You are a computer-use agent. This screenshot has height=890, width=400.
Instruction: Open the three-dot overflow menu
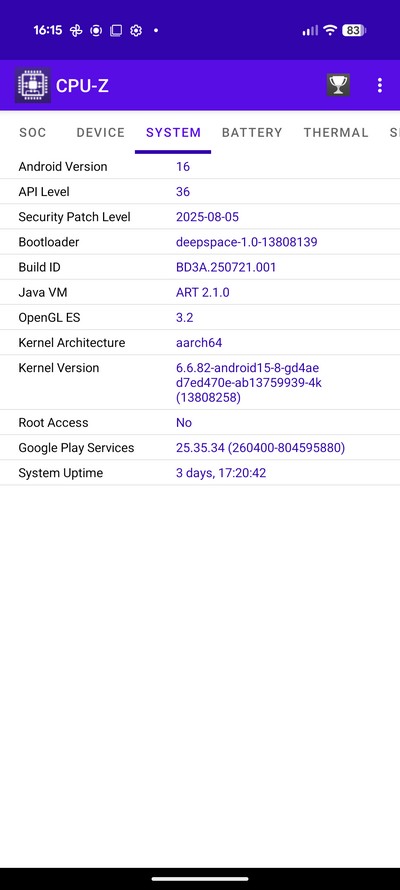click(380, 85)
